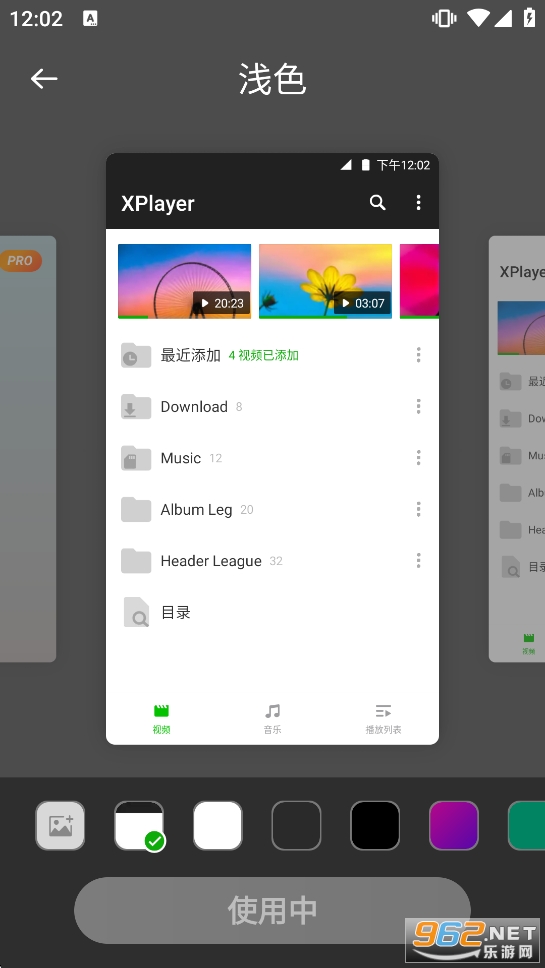Tap the 使用中 button
The height and width of the screenshot is (968, 545).
point(272,910)
